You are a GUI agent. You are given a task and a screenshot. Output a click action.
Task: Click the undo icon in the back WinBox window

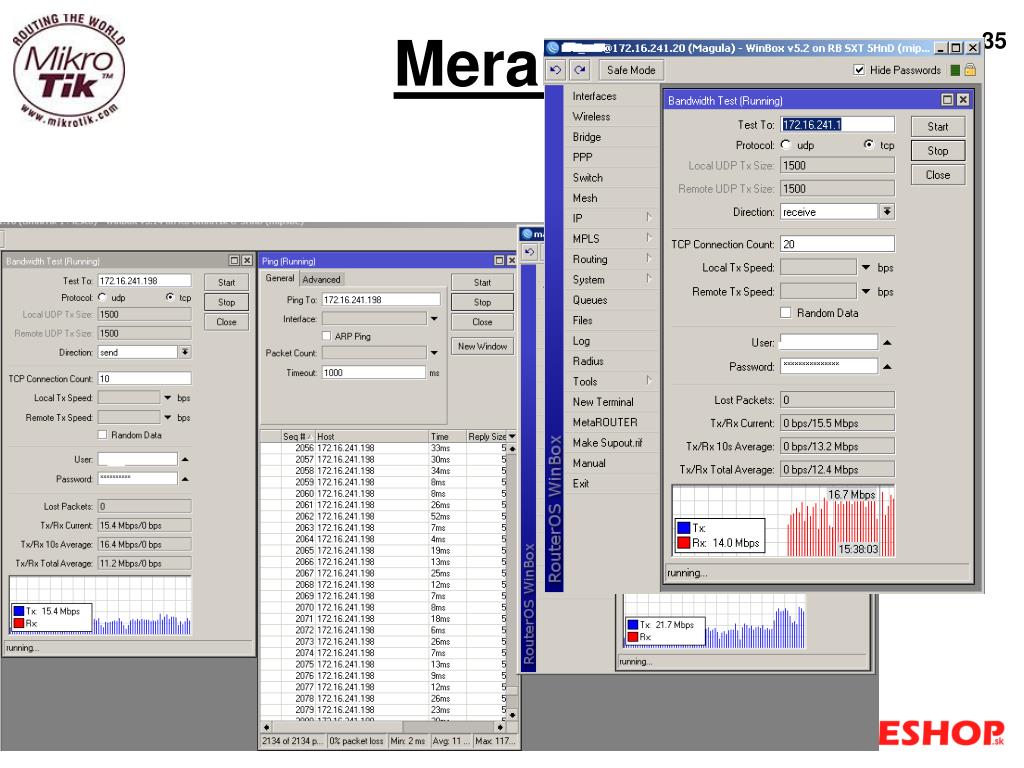pos(530,252)
